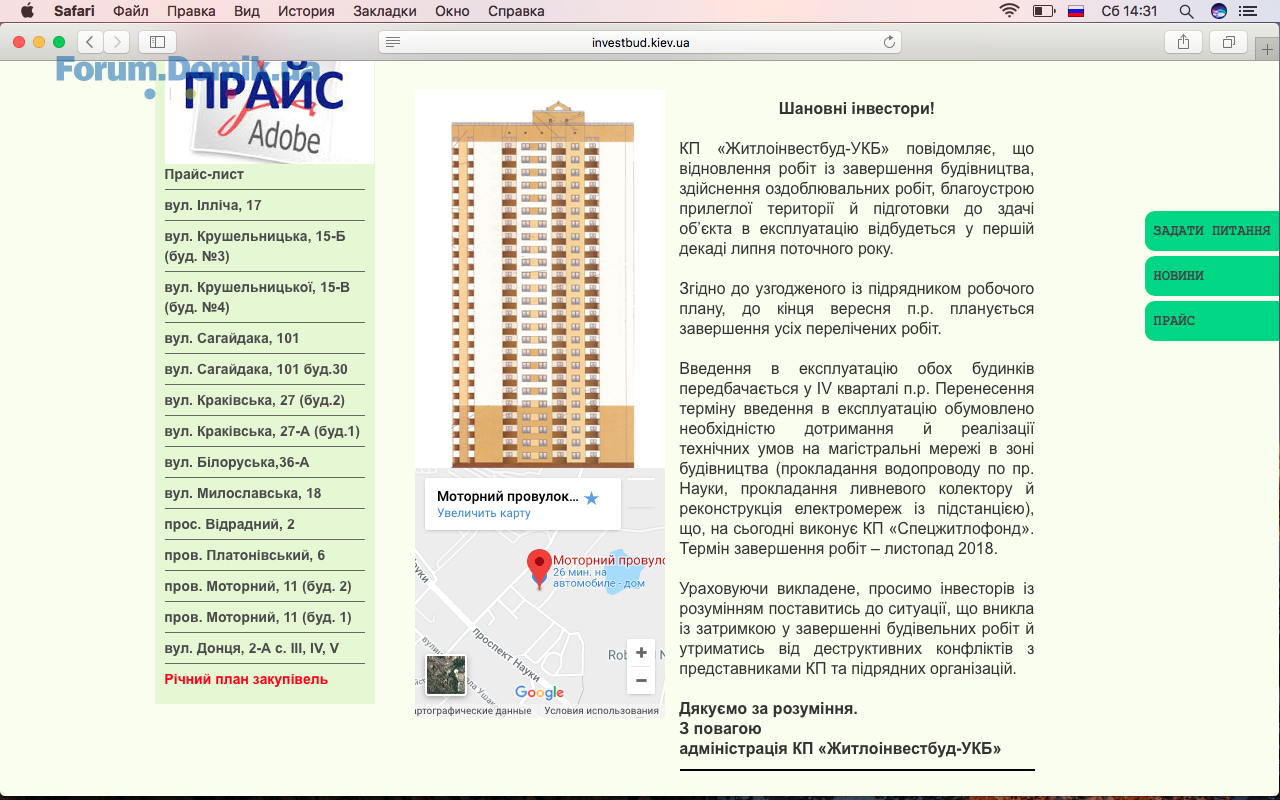Viewport: 1280px width, 800px height.
Task: Open вул. Білоруська,36-А link
Action: coord(237,462)
